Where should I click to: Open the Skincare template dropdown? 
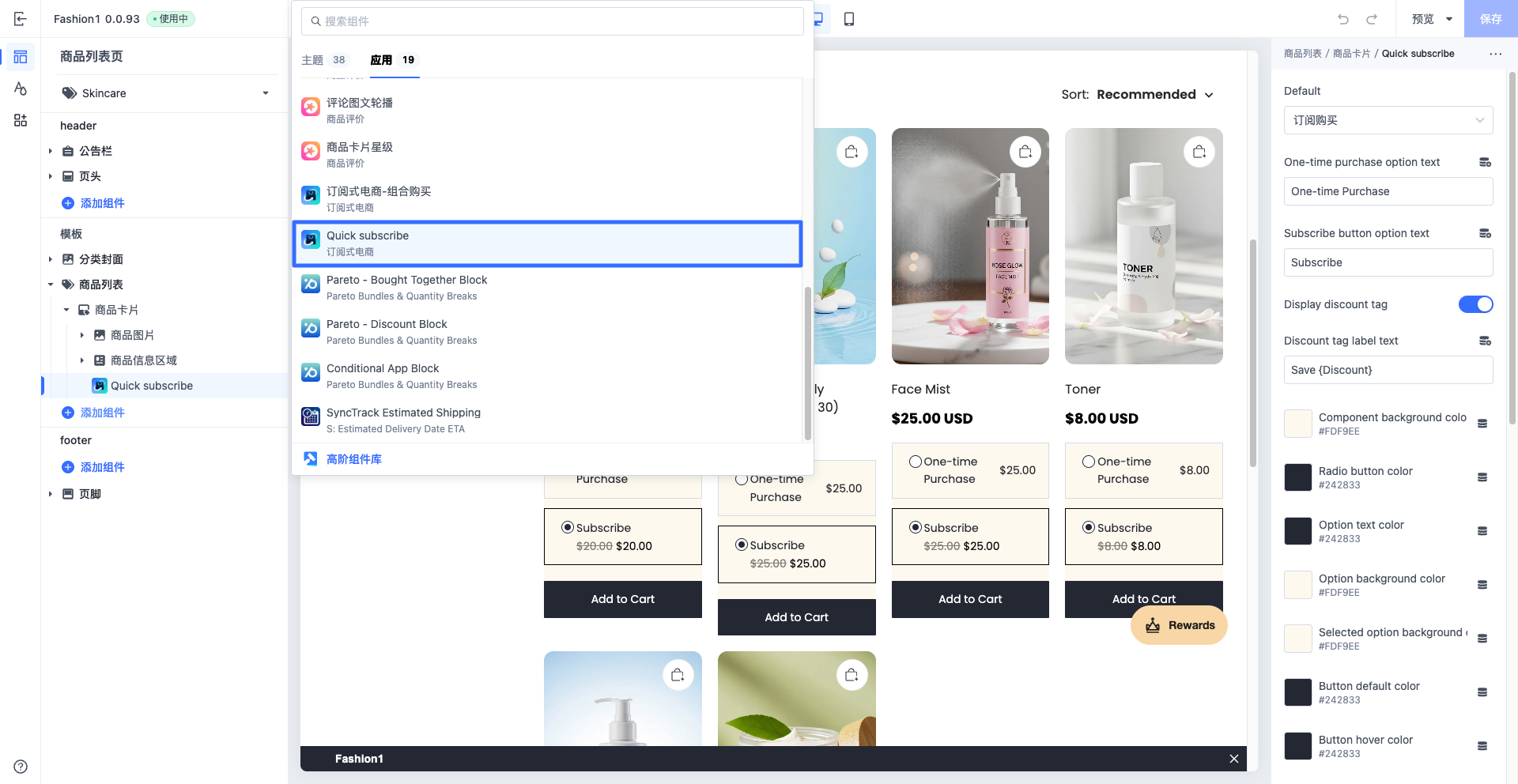click(x=165, y=93)
